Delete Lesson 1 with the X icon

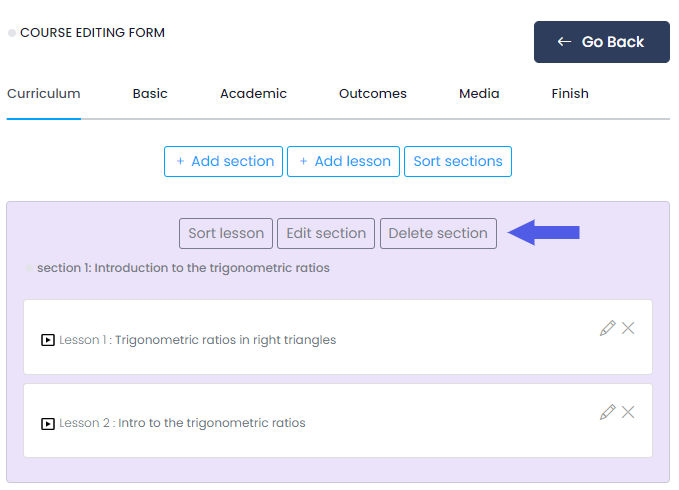(628, 328)
